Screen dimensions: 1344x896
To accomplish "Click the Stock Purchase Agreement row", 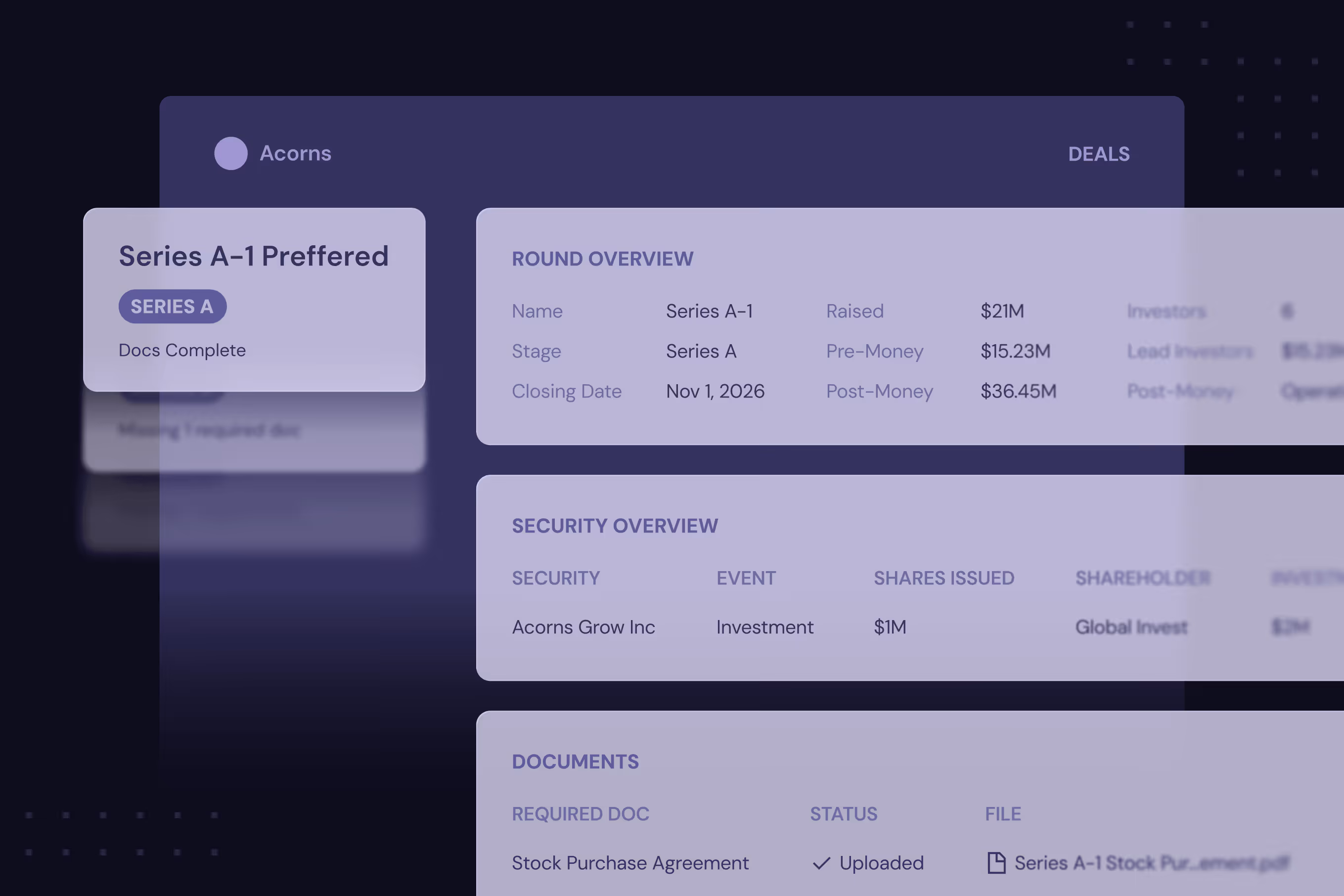I will (x=629, y=863).
